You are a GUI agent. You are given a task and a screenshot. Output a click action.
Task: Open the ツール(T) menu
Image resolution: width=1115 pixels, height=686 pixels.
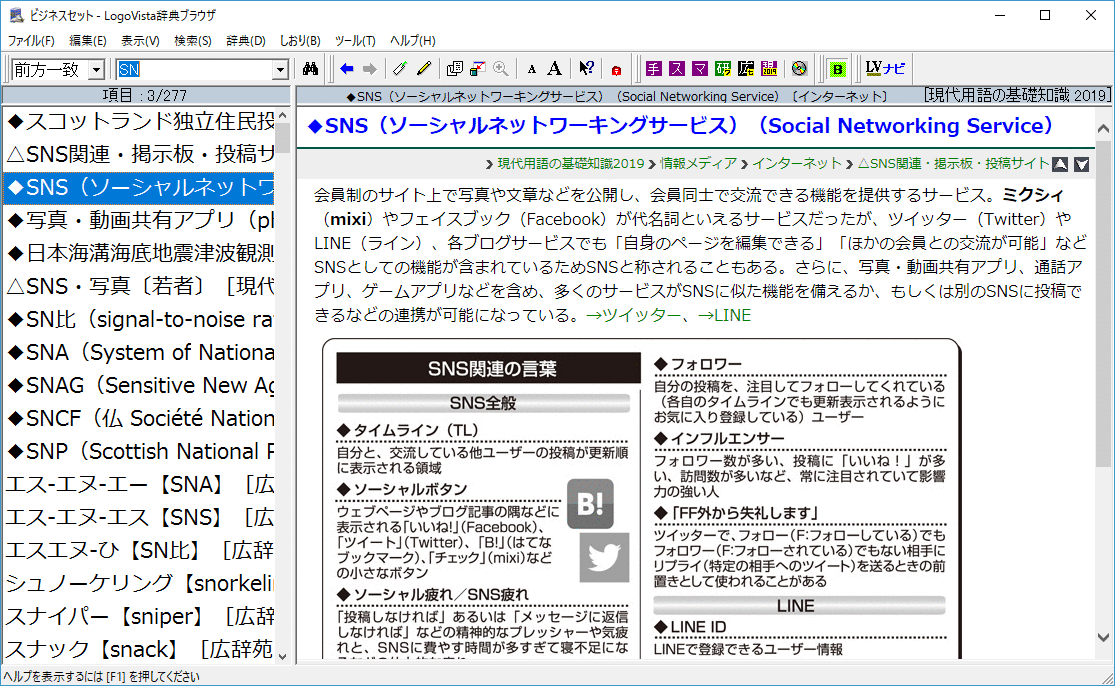click(x=355, y=41)
